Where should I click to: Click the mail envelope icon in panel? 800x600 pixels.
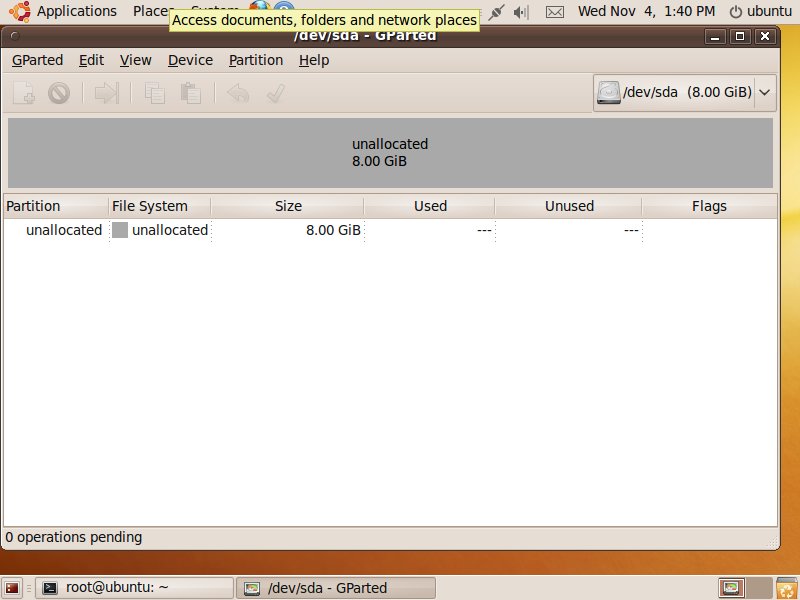tap(555, 11)
